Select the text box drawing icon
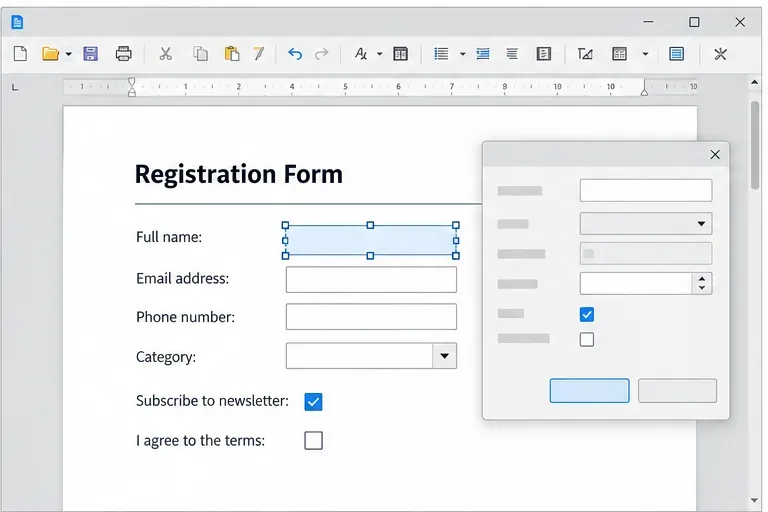Viewport: 768px width, 512px height. point(585,53)
